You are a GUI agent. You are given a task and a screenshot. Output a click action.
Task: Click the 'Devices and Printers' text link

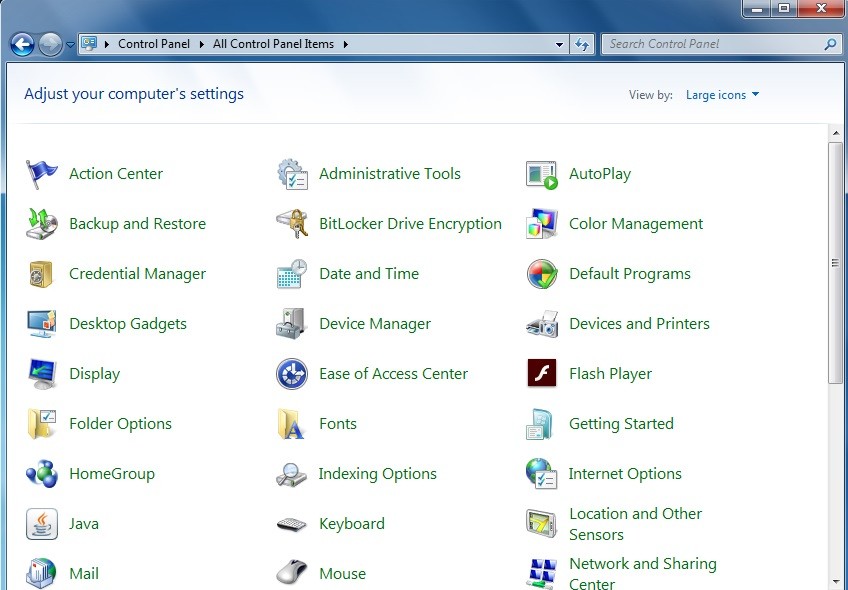click(x=639, y=324)
